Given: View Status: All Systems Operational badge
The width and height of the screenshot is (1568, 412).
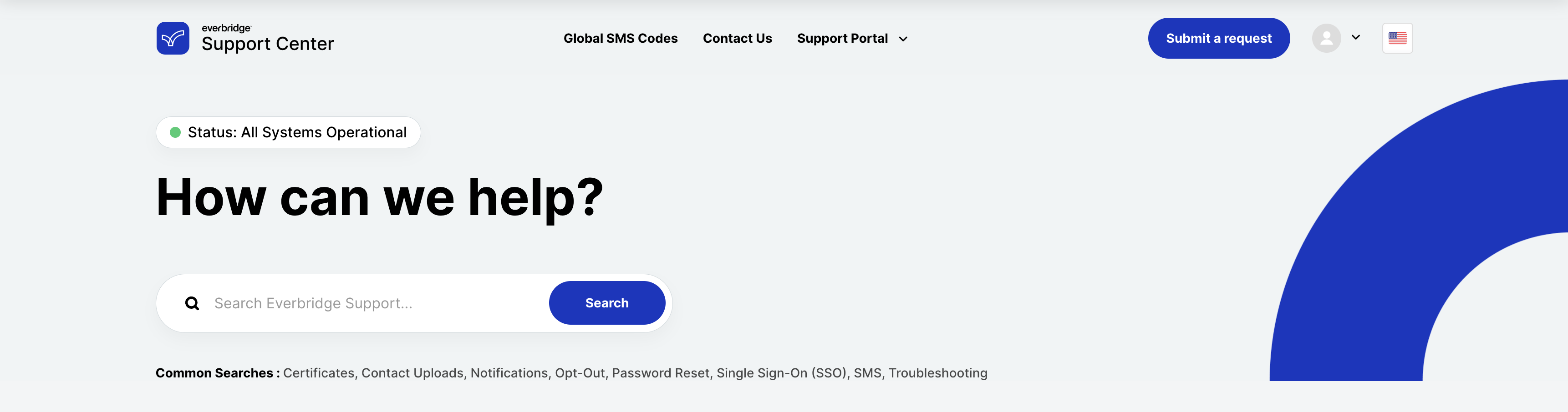Looking at the screenshot, I should coord(288,132).
